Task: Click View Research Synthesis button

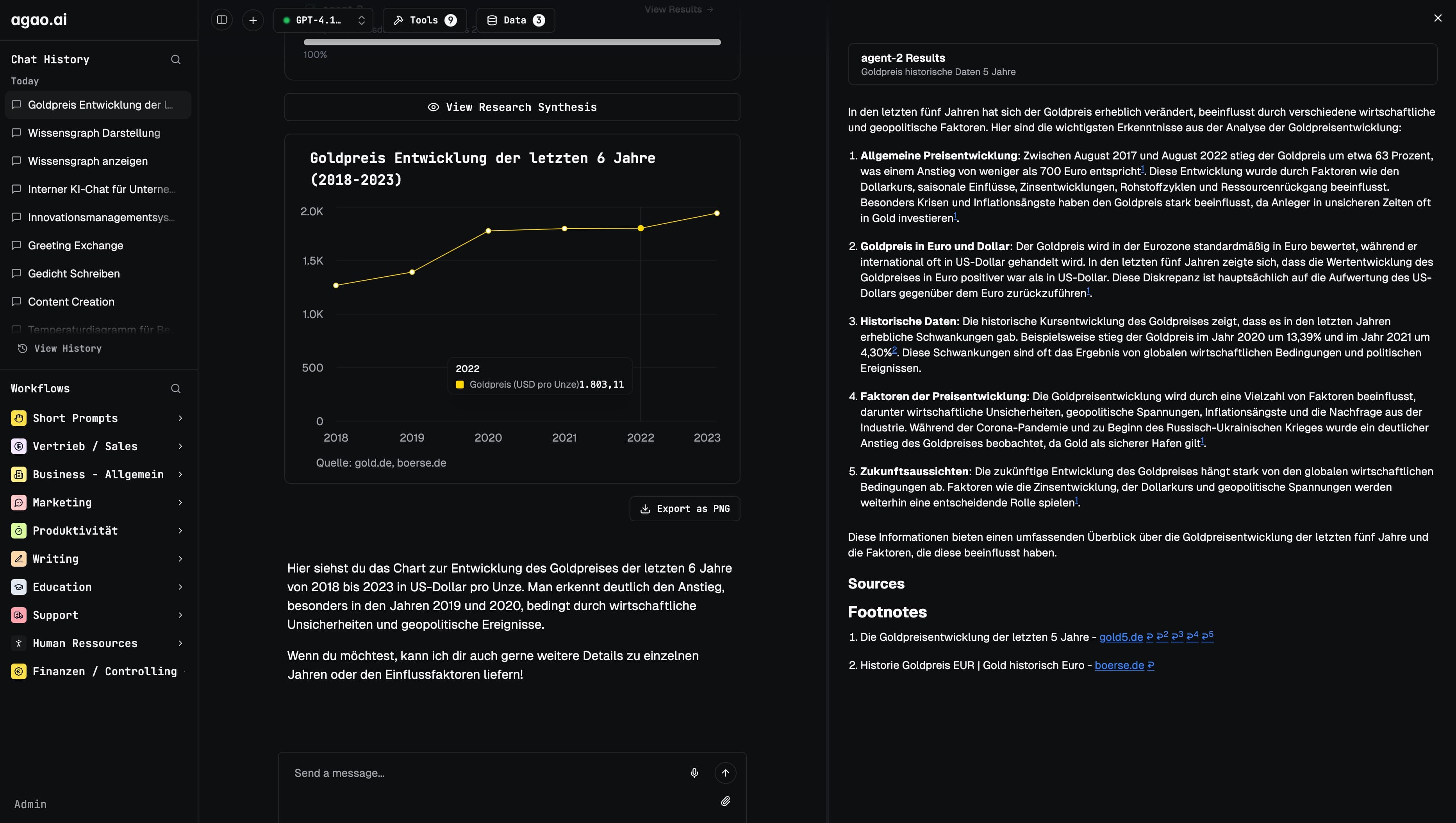Action: click(512, 107)
